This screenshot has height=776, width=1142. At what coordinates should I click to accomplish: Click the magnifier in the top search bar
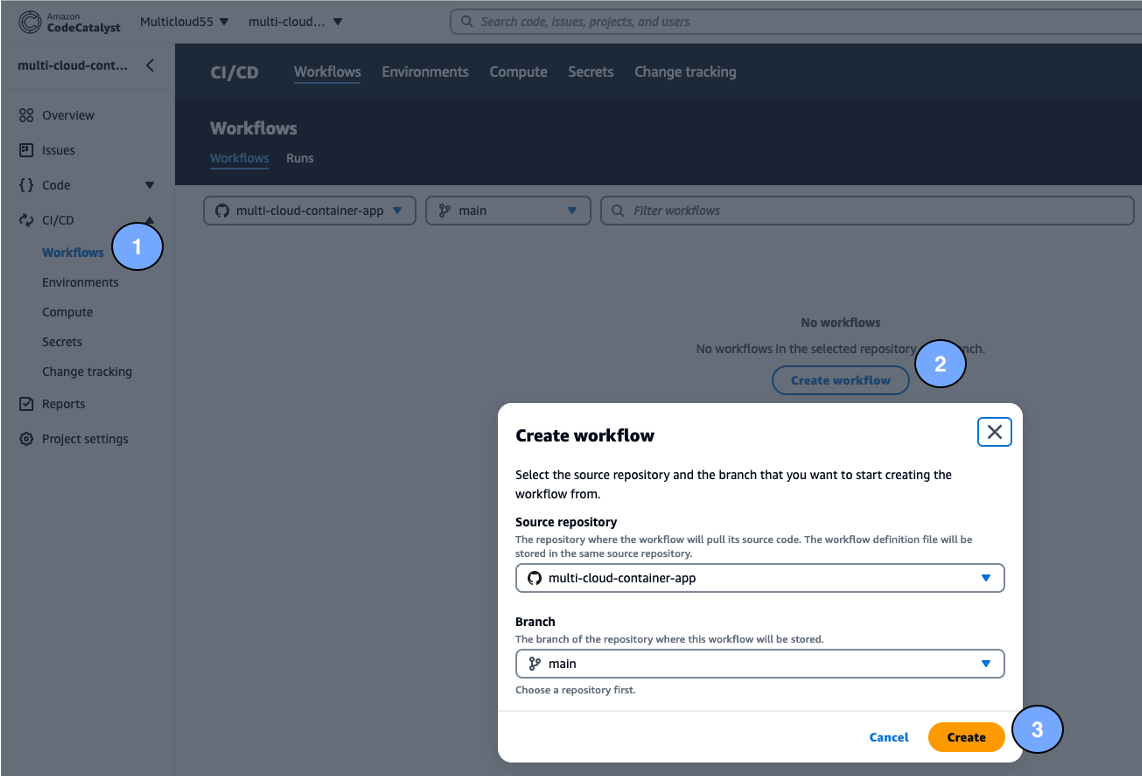(465, 21)
